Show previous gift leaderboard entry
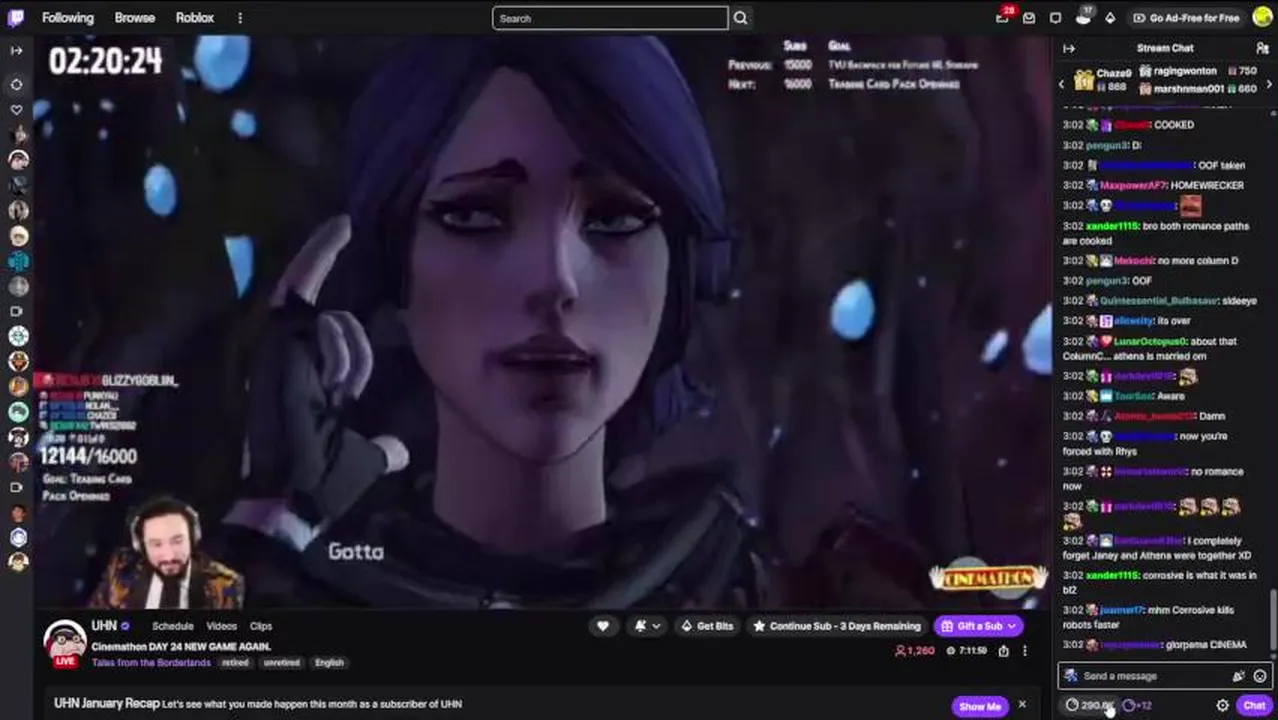The height and width of the screenshot is (720, 1278). (1062, 85)
